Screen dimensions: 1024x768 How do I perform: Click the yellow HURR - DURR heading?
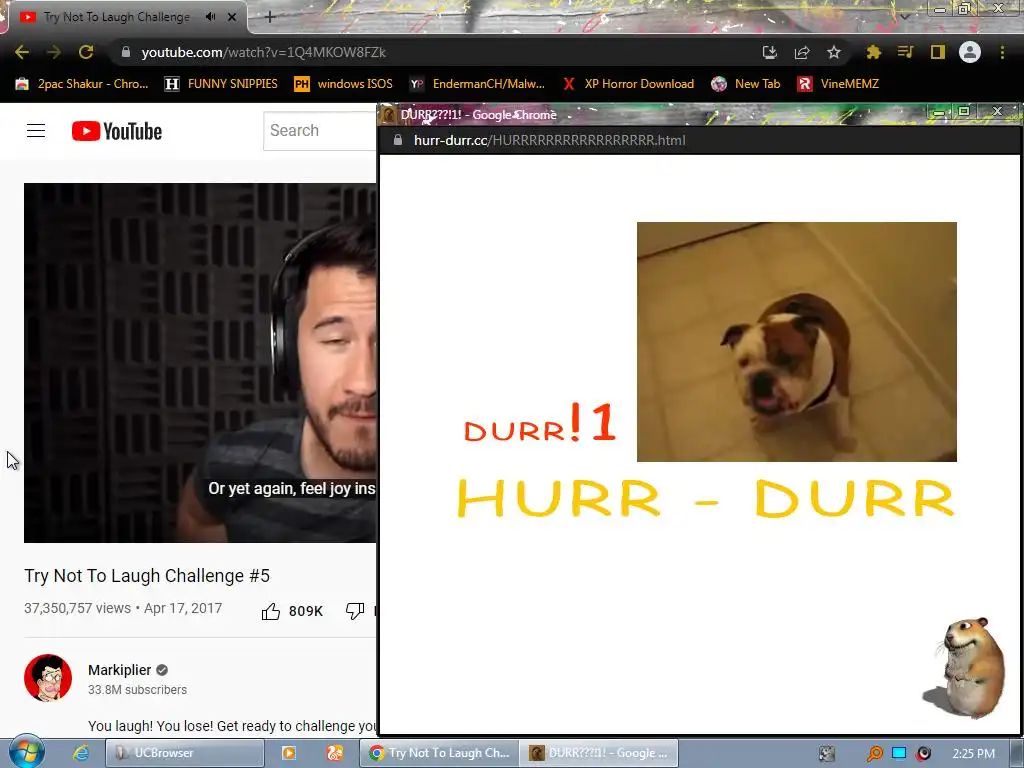pos(706,498)
